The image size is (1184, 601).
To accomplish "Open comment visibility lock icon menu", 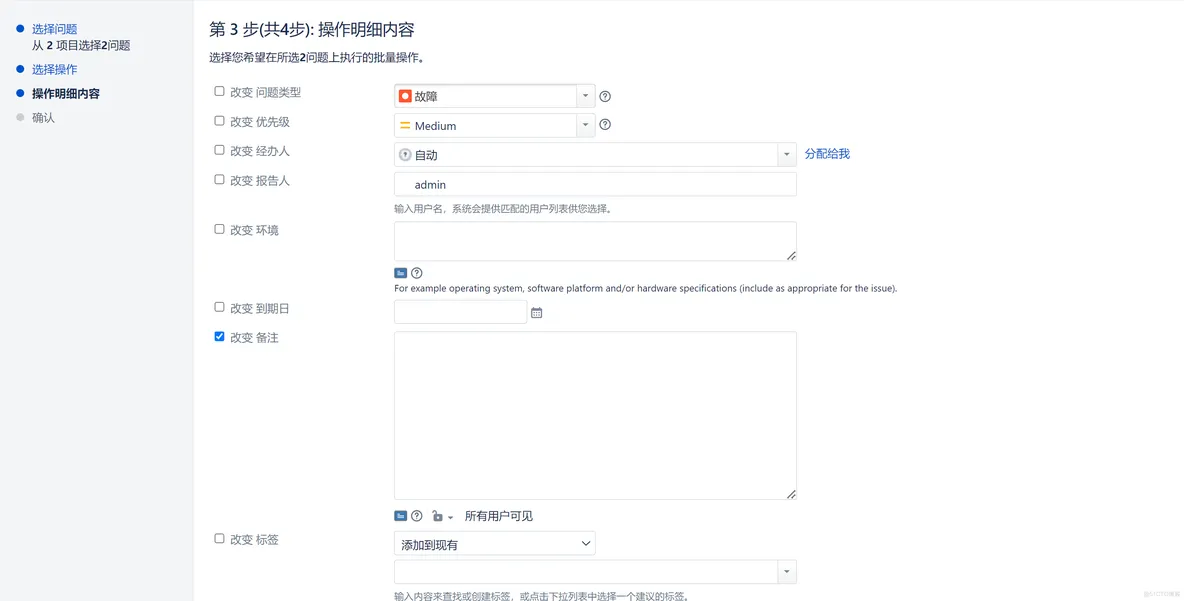I will [x=442, y=516].
